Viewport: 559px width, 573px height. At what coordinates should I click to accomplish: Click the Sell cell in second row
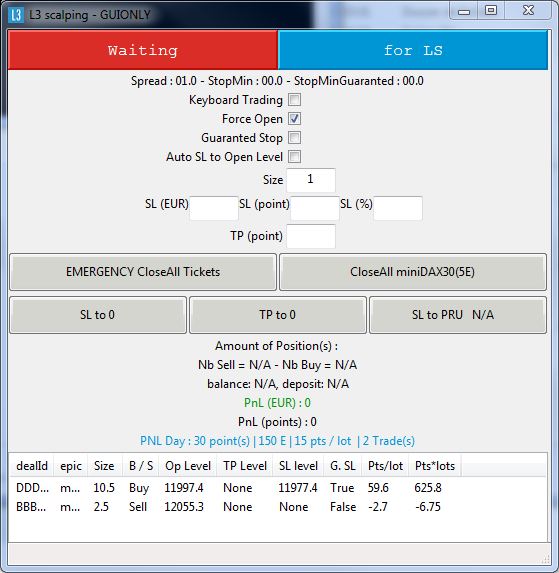(x=138, y=506)
